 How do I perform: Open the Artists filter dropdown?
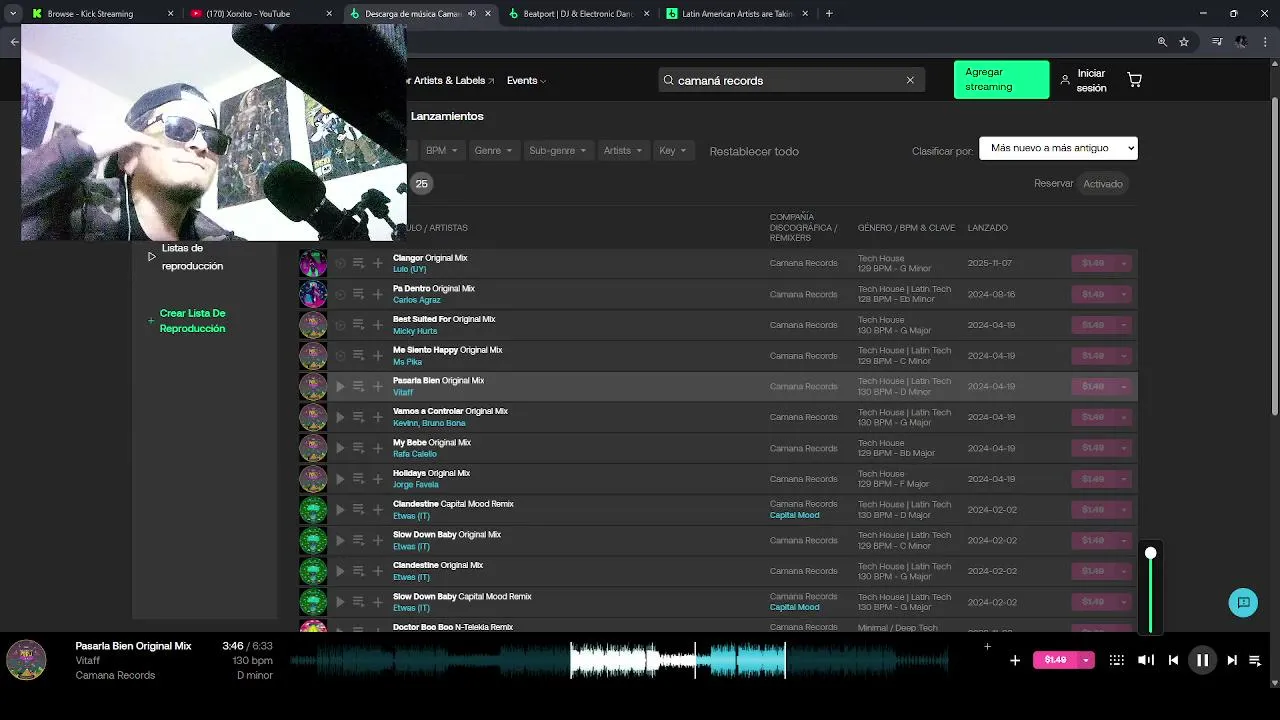coord(624,151)
